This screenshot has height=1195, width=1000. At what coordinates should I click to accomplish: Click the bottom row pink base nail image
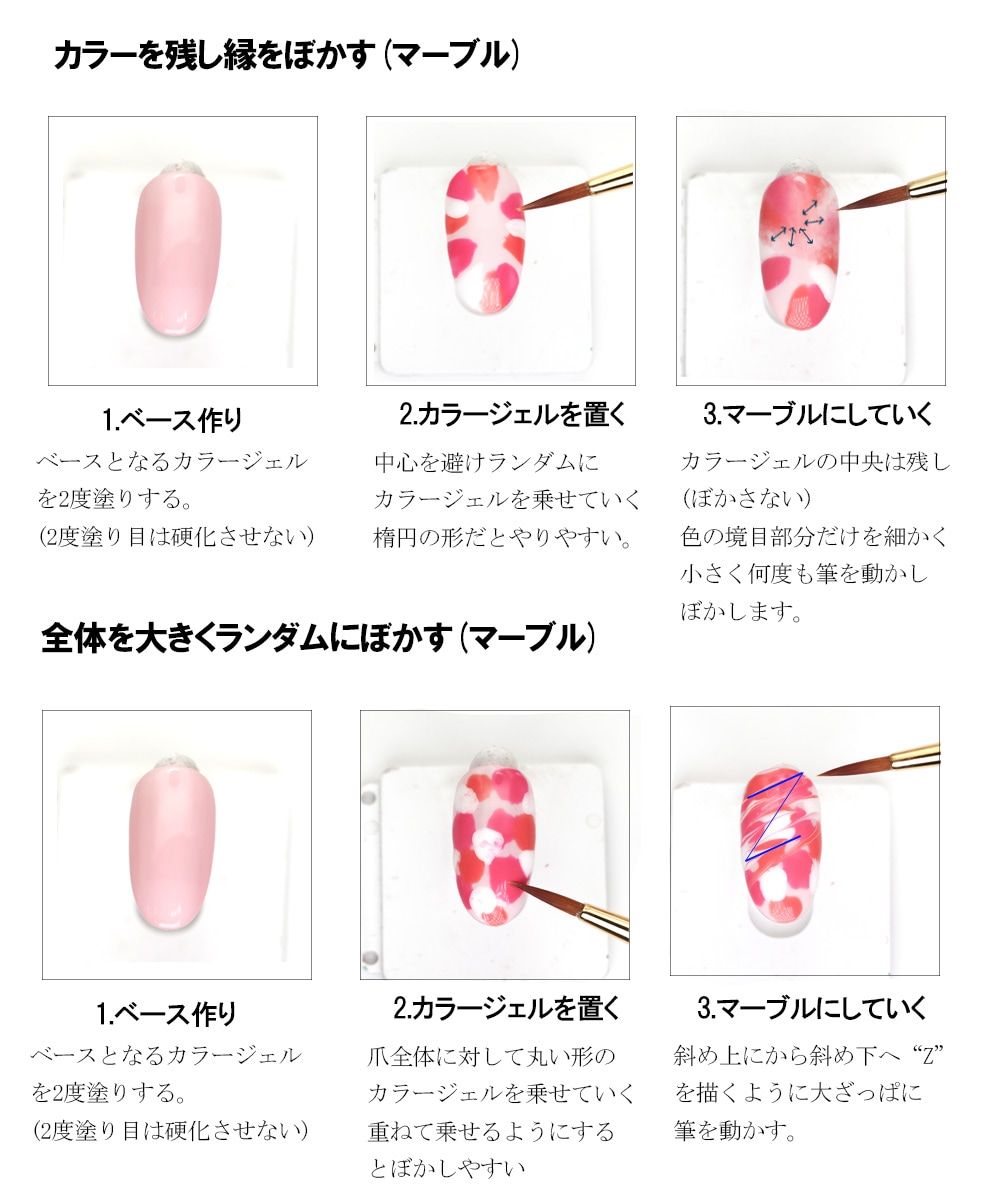[177, 844]
